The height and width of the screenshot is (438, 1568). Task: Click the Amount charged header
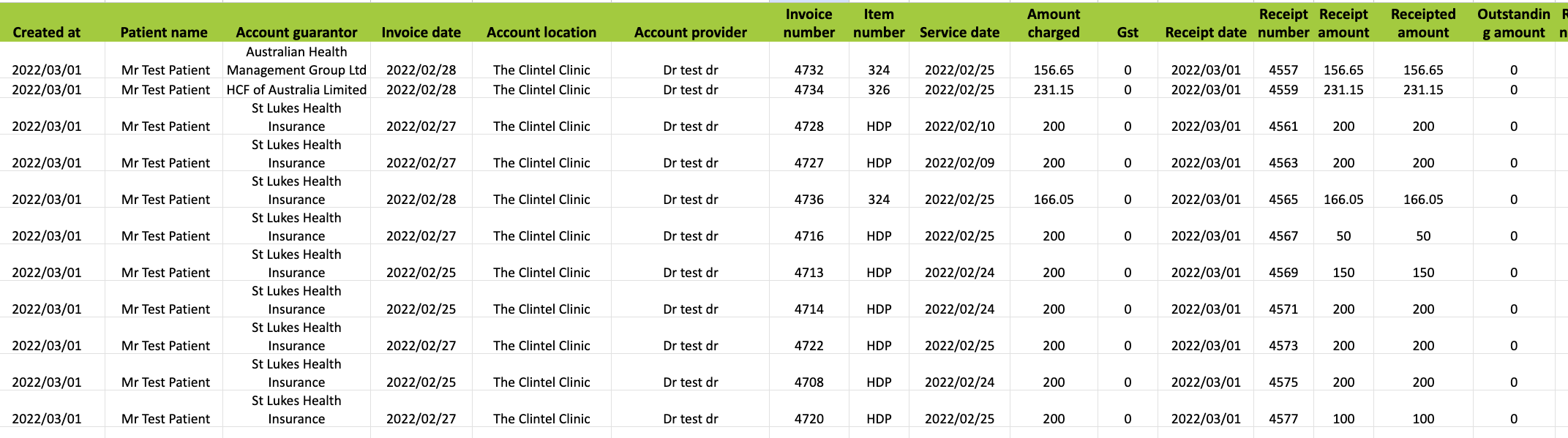[1054, 23]
